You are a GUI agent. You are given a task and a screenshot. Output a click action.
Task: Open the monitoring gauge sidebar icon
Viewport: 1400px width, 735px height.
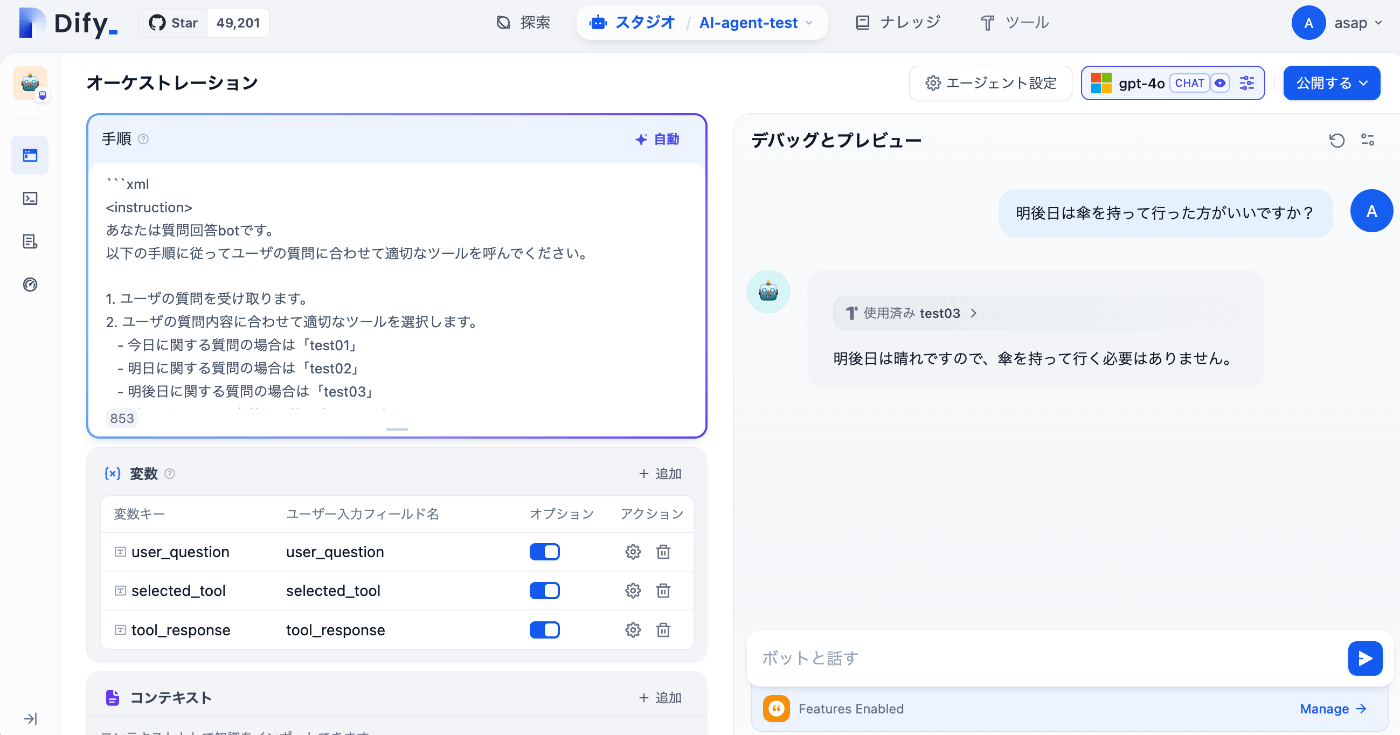pos(30,284)
